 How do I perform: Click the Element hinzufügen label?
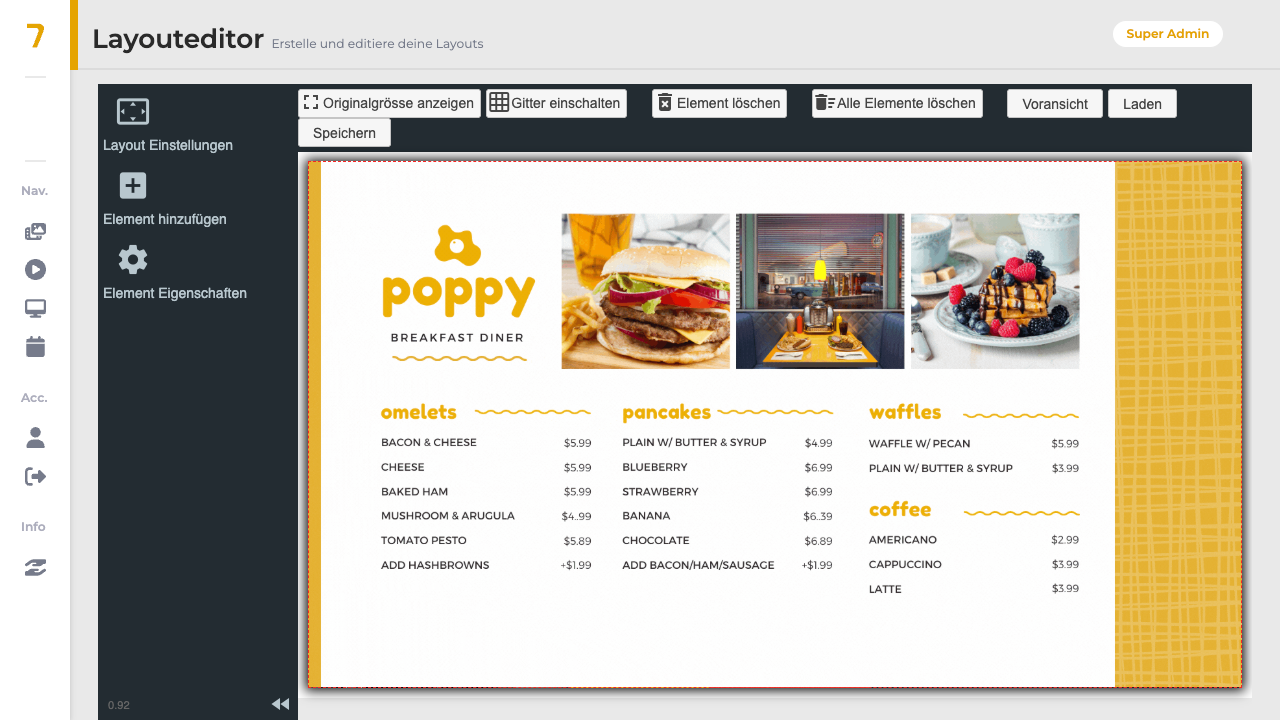[x=165, y=219]
